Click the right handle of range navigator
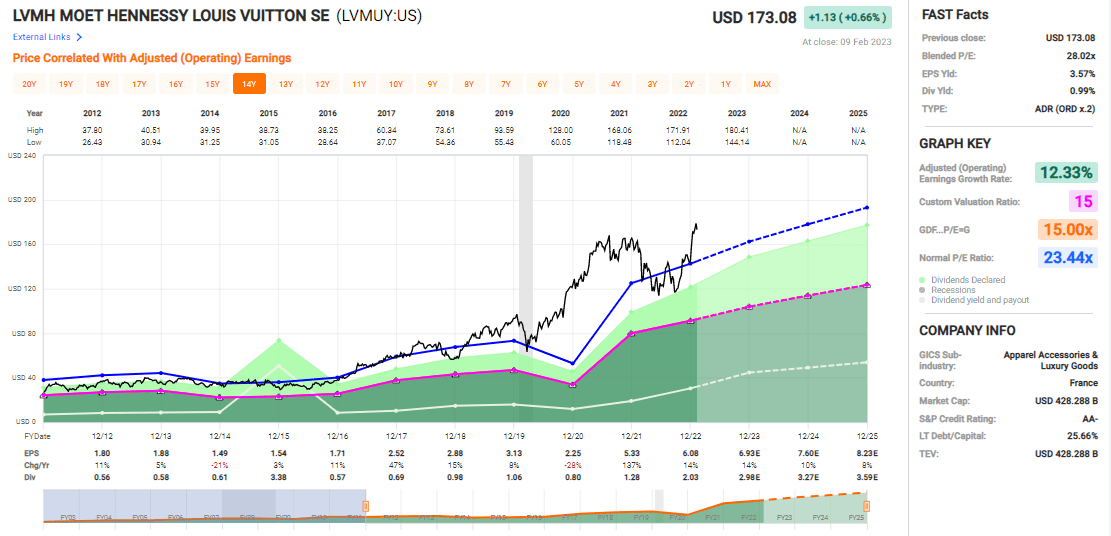 [x=866, y=506]
